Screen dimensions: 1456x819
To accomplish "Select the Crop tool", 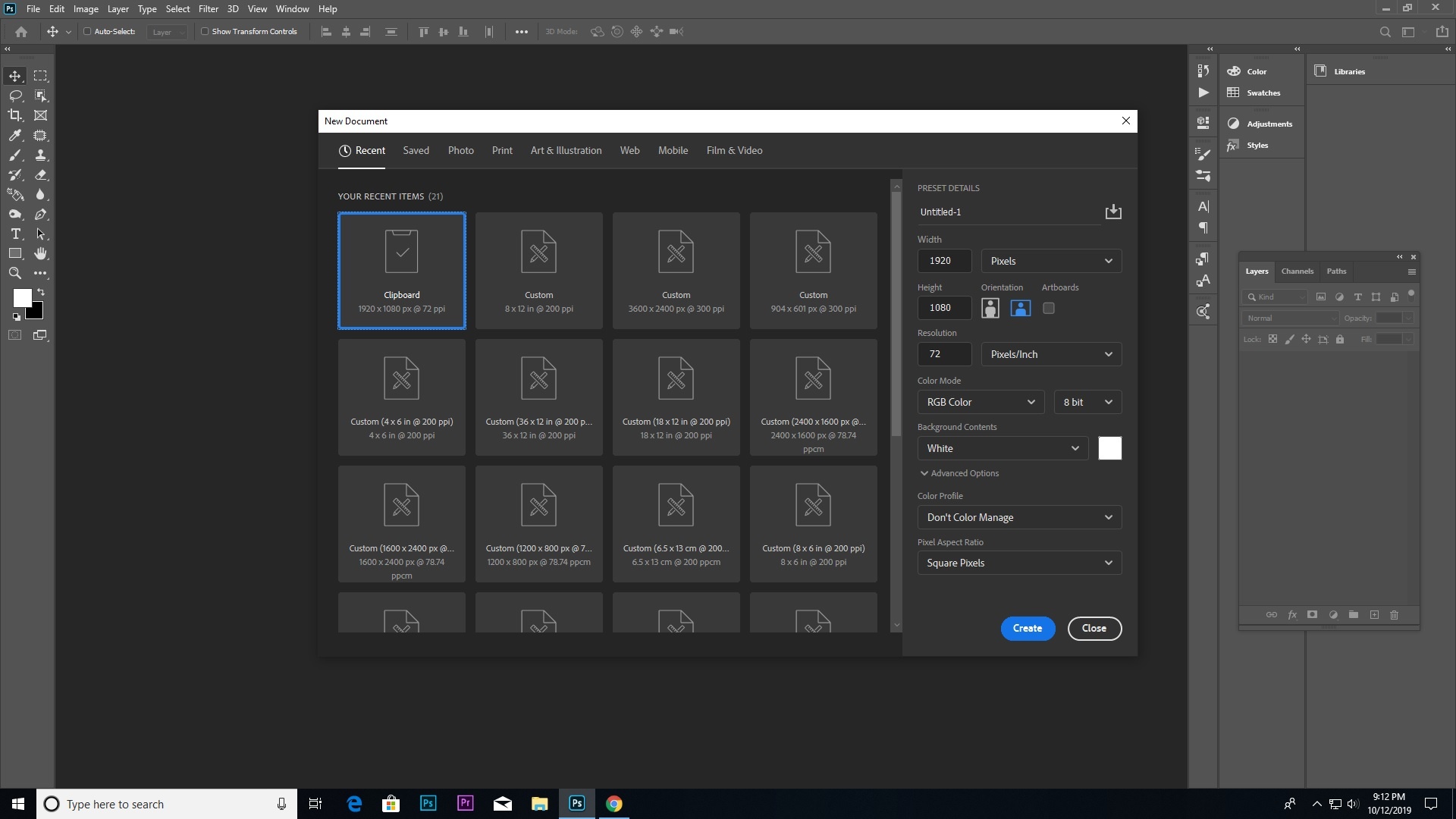I will [14, 115].
